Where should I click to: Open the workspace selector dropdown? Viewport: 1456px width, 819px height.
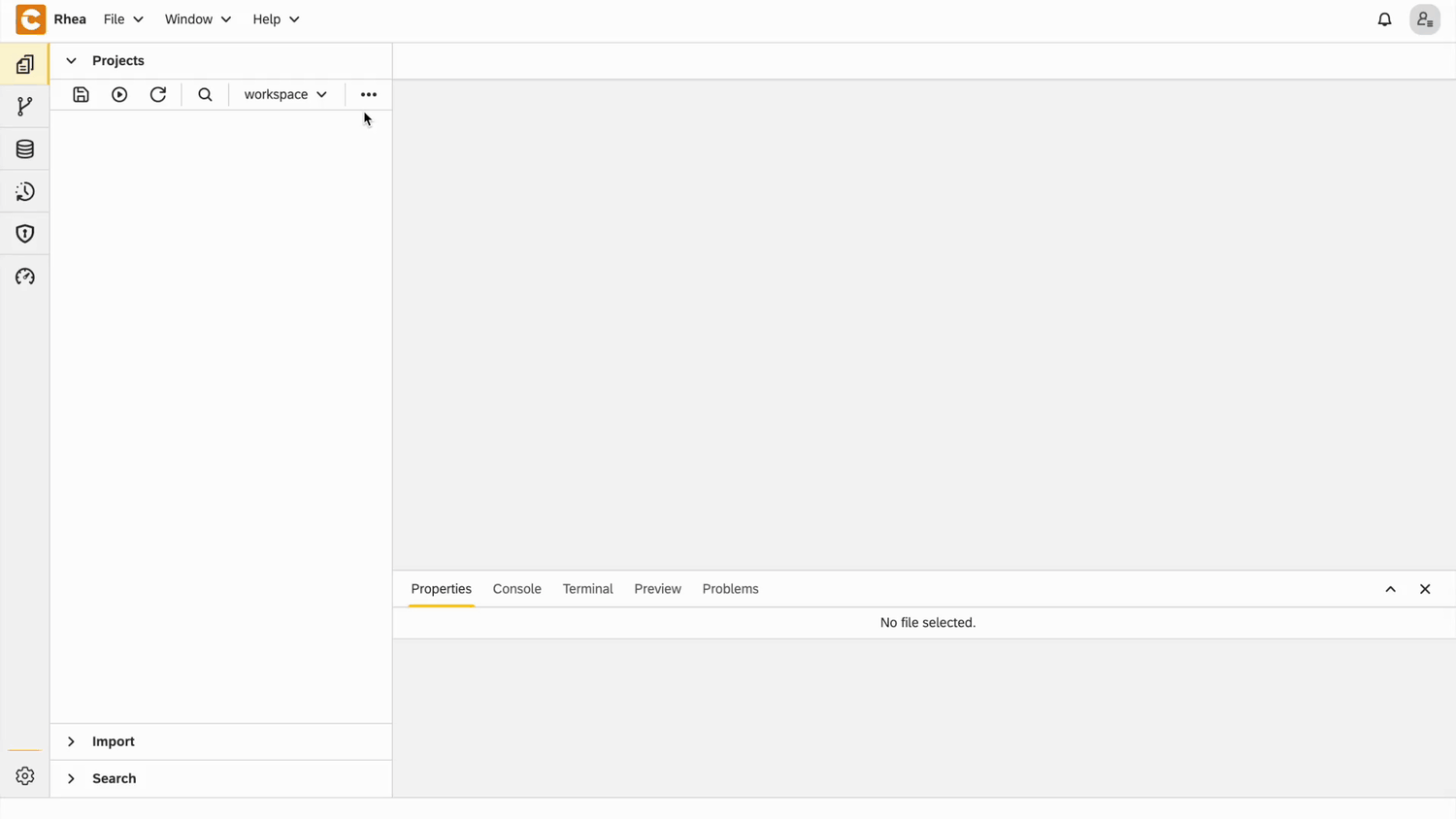click(285, 94)
